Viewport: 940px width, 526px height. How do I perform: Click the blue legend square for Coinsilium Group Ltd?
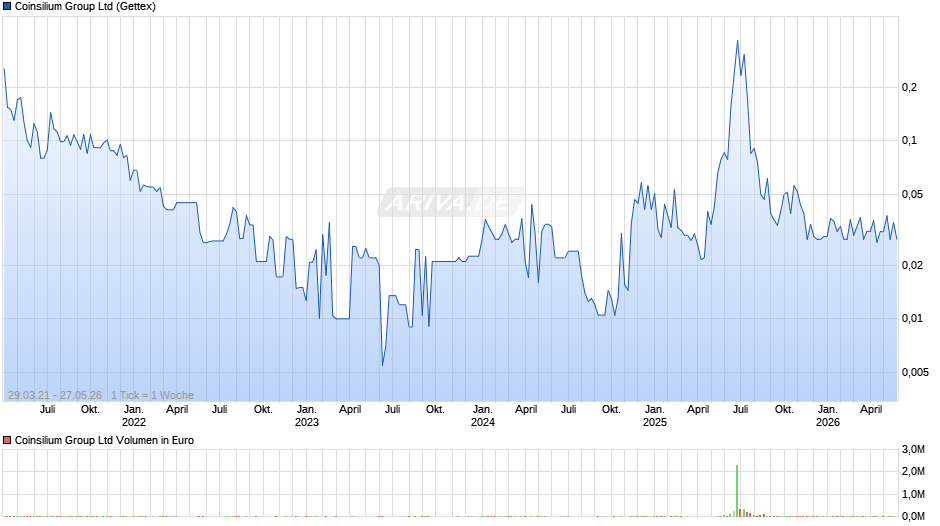(7, 7)
